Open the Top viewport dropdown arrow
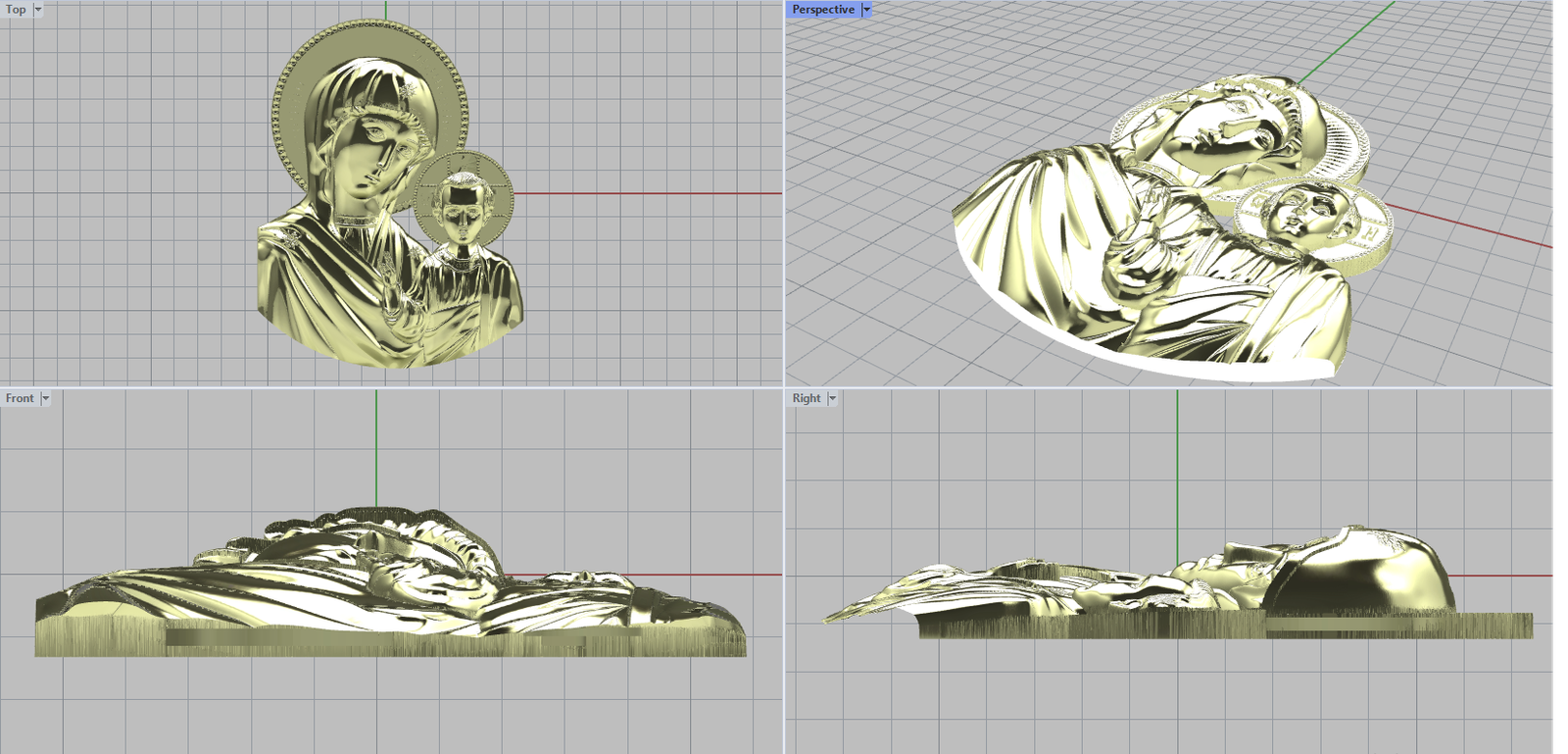Image resolution: width=1568 pixels, height=754 pixels. 38,9
